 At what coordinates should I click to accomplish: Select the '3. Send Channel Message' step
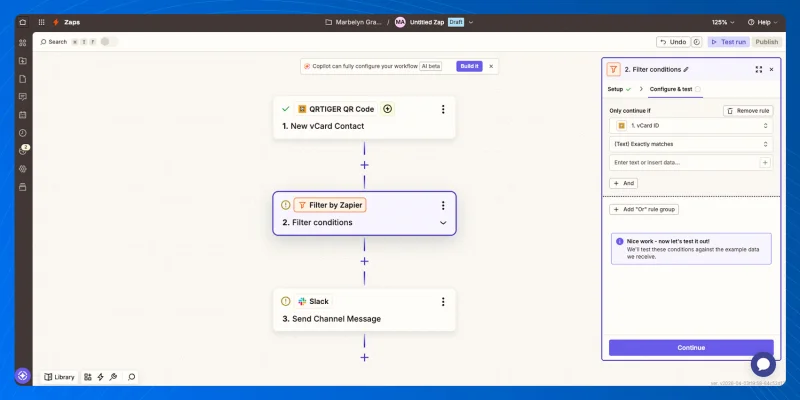click(x=364, y=310)
